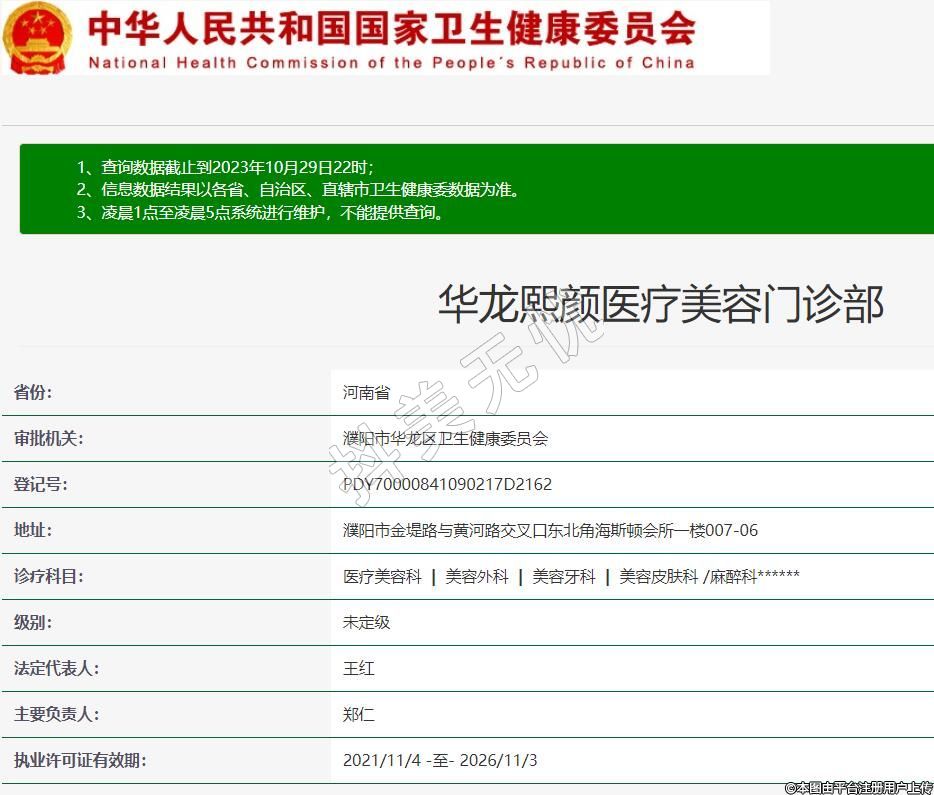Select the 省份 row label
Screen dimensions: 934x795
[x=33, y=392]
